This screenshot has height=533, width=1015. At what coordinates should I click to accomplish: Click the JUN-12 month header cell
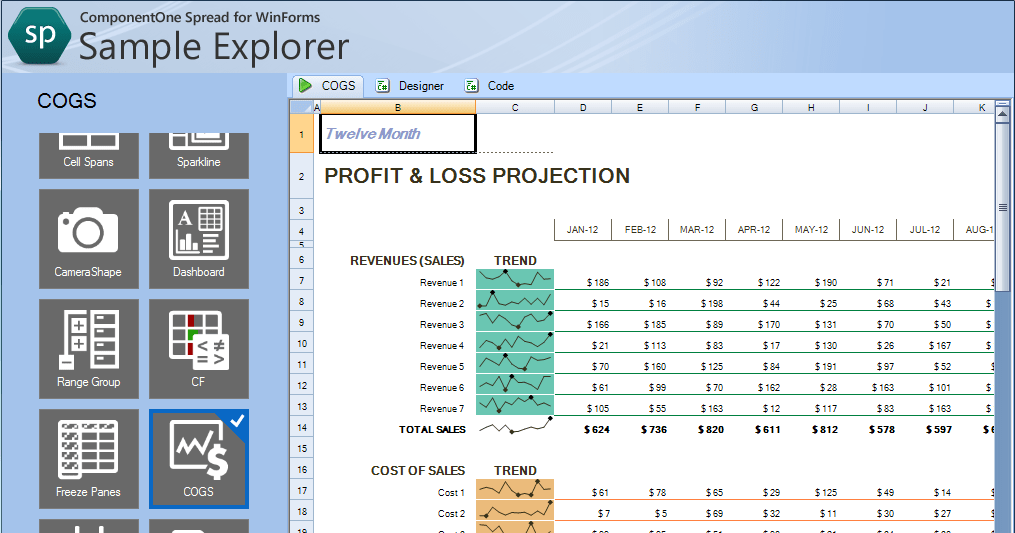point(868,230)
